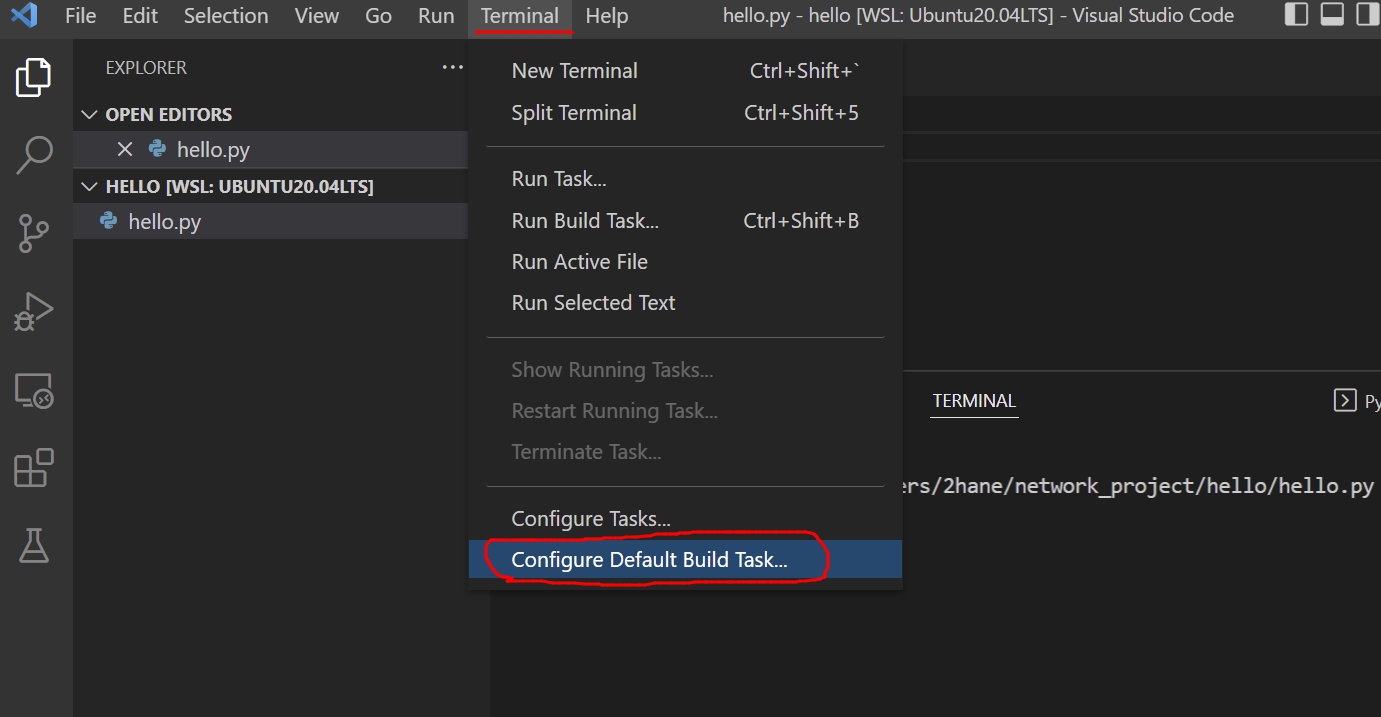Click the terminal shell icon beside Py
The width and height of the screenshot is (1381, 717).
(x=1345, y=401)
